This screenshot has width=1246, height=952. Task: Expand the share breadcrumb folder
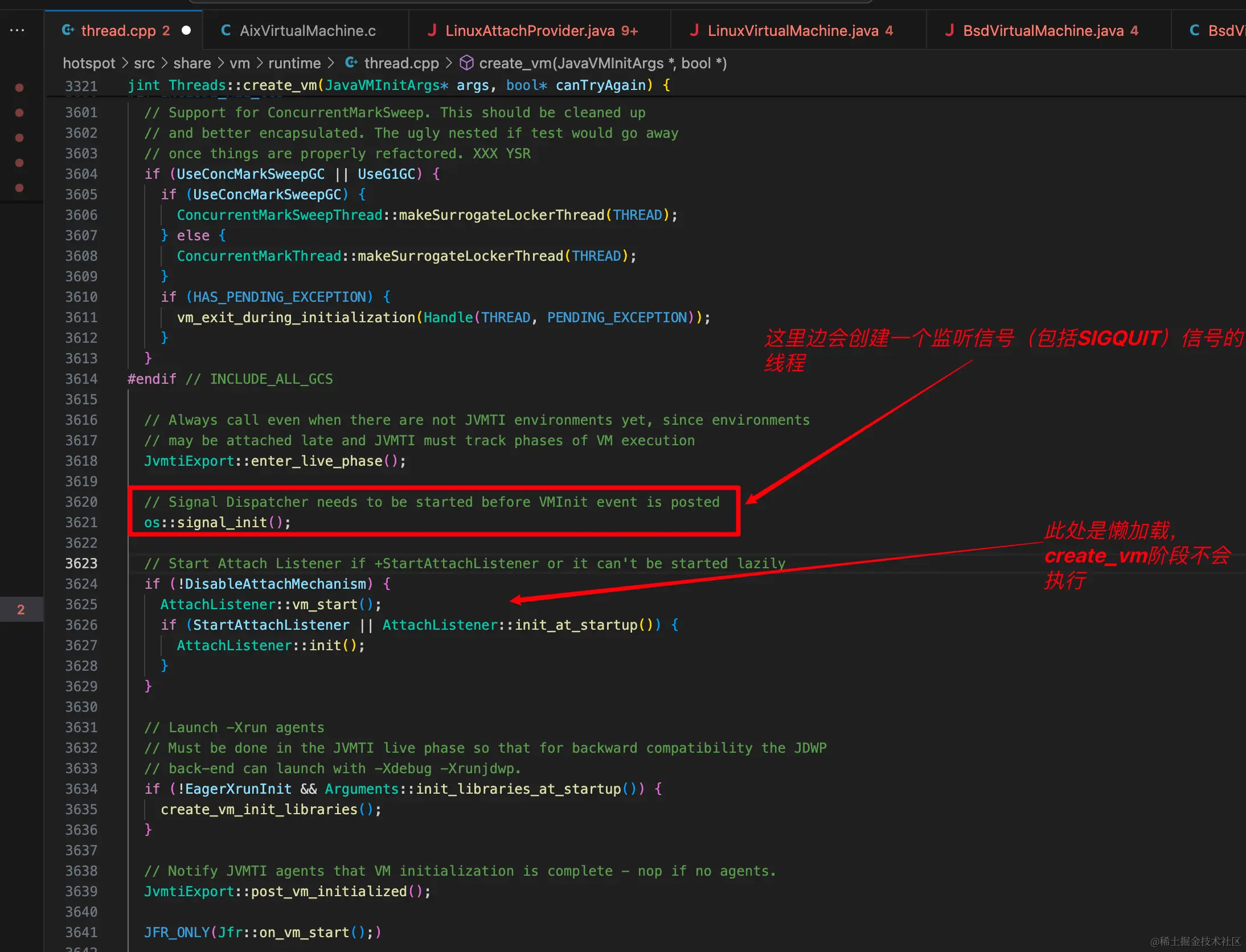tap(192, 63)
